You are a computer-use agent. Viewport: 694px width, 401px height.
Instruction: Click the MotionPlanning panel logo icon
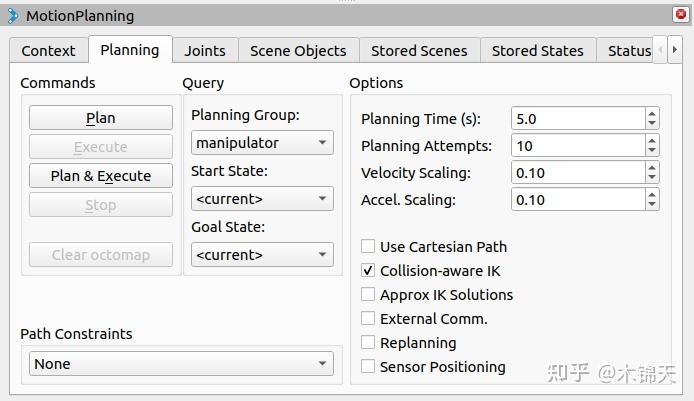13,16
